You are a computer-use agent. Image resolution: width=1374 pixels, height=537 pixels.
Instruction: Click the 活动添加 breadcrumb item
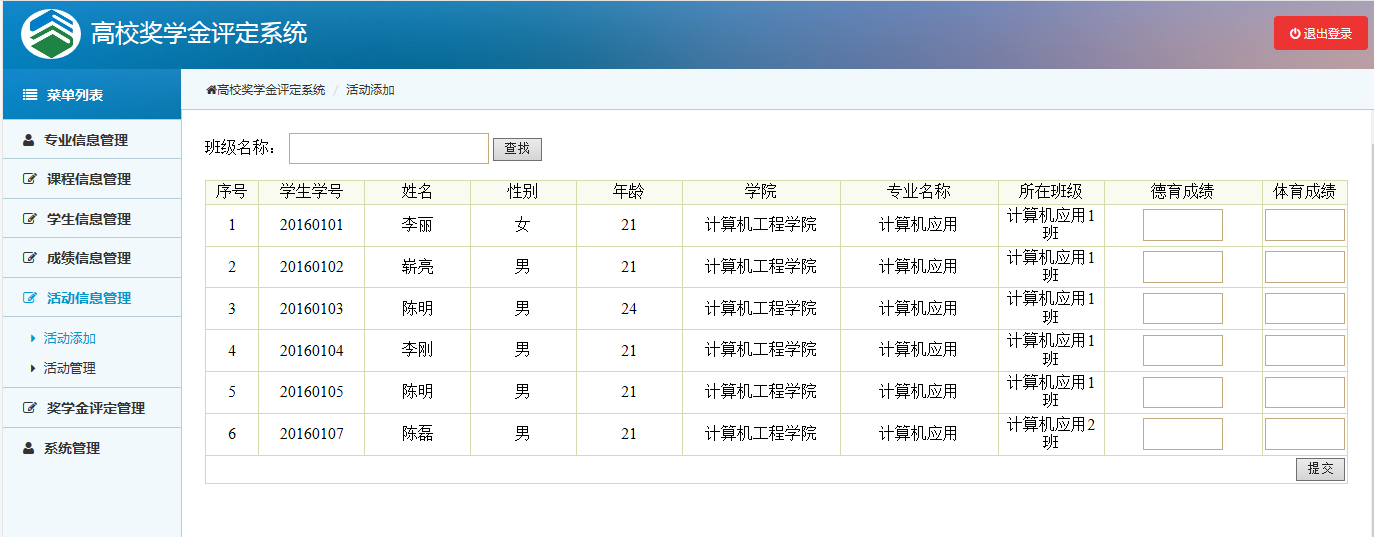pyautogui.click(x=370, y=90)
